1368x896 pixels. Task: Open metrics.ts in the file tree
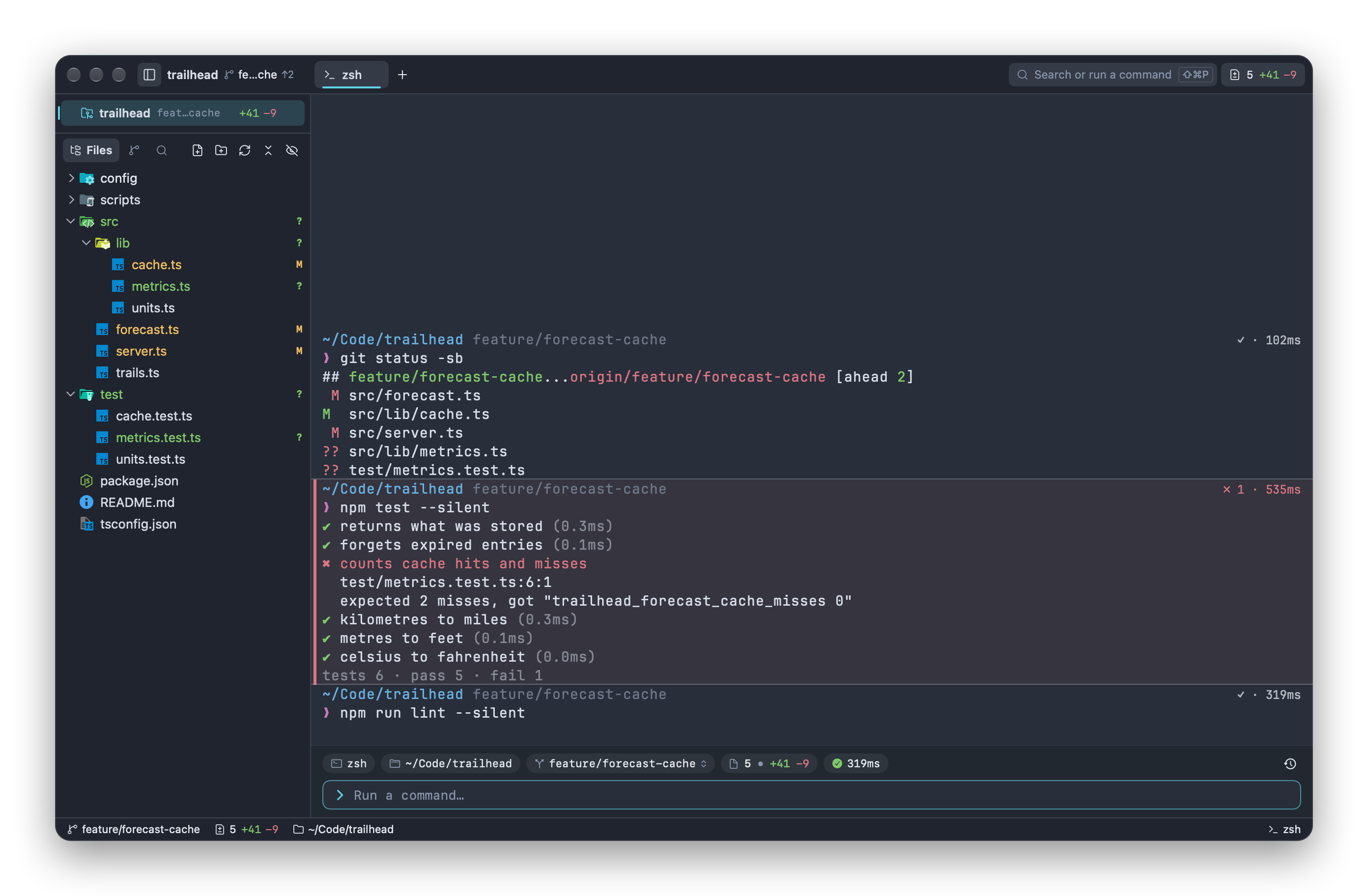(161, 286)
